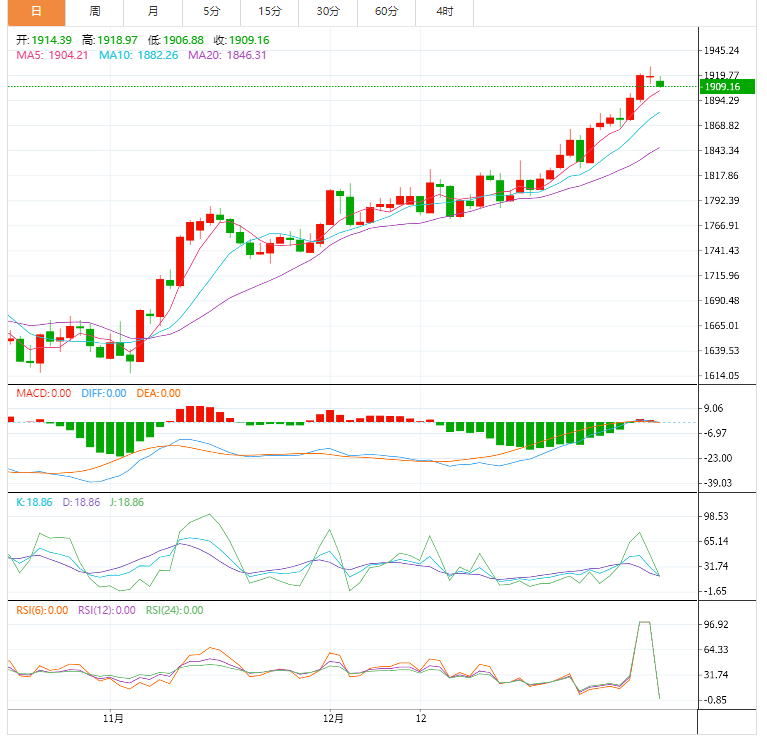Image resolution: width=767 pixels, height=742 pixels.
Task: Switch chart to 5分 interval
Action: tap(211, 12)
